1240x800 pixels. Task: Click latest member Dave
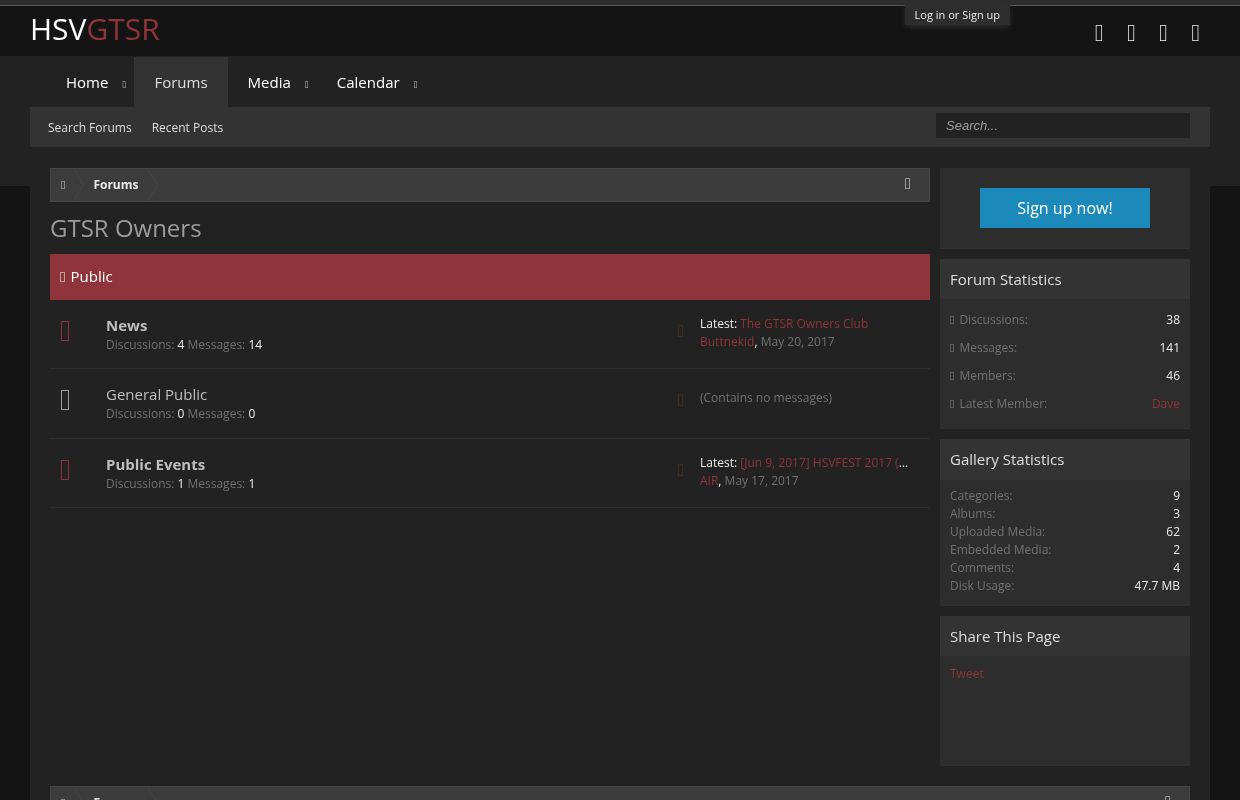click(1166, 403)
